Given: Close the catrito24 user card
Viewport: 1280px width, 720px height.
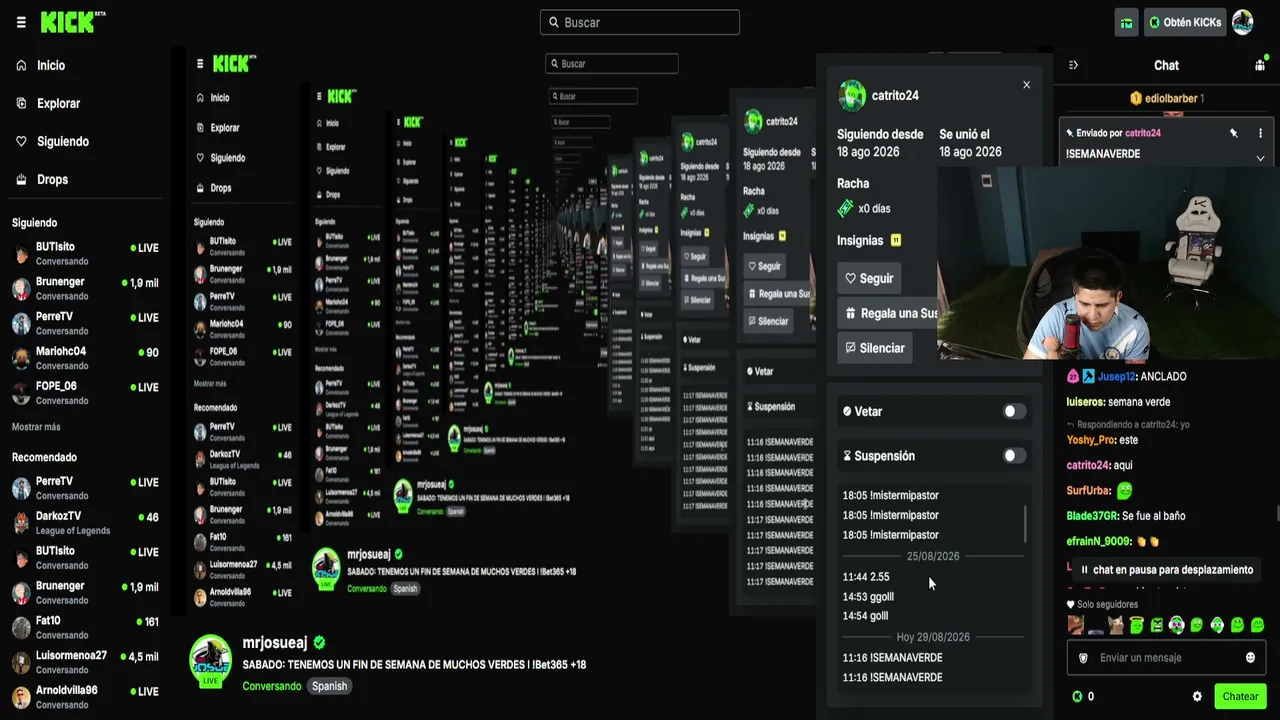Looking at the screenshot, I should coord(1026,85).
